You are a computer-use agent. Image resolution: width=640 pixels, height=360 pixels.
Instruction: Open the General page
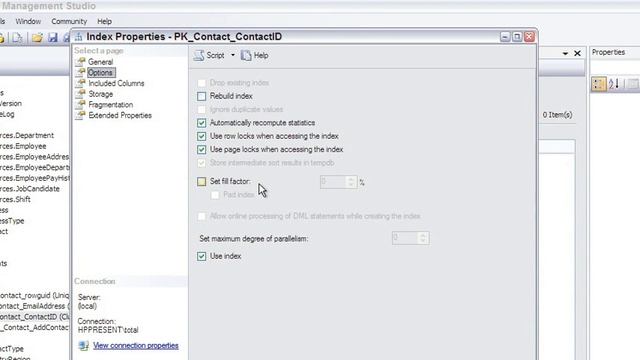100,62
